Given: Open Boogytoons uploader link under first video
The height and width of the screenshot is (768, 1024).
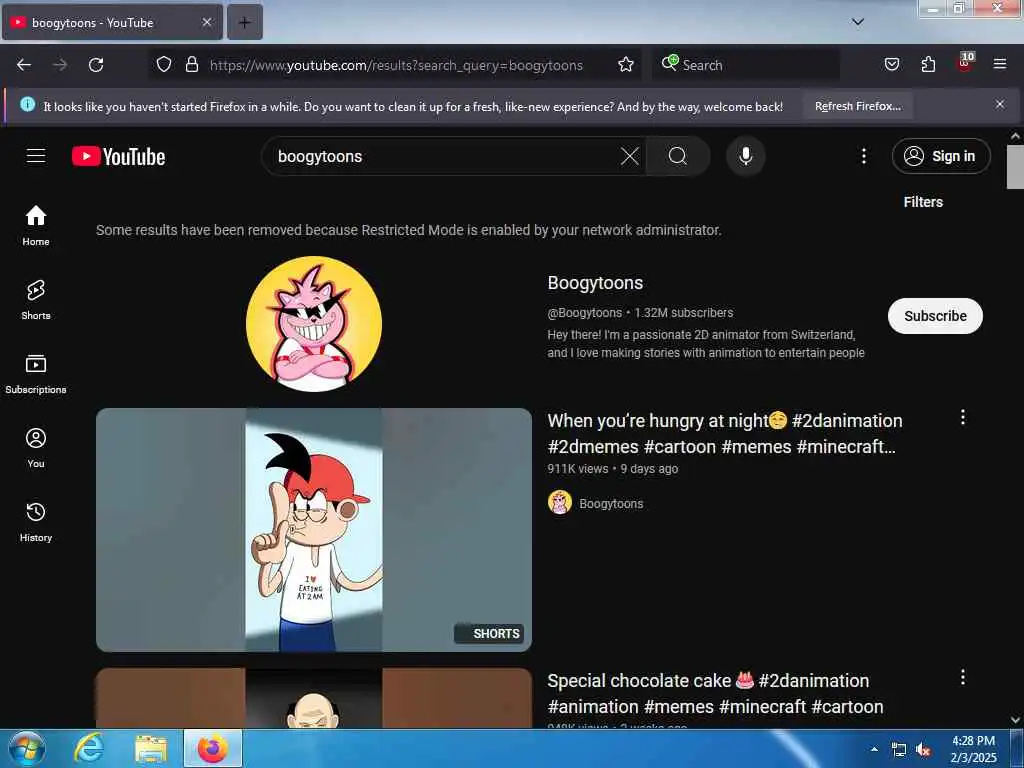Looking at the screenshot, I should pyautogui.click(x=611, y=504).
